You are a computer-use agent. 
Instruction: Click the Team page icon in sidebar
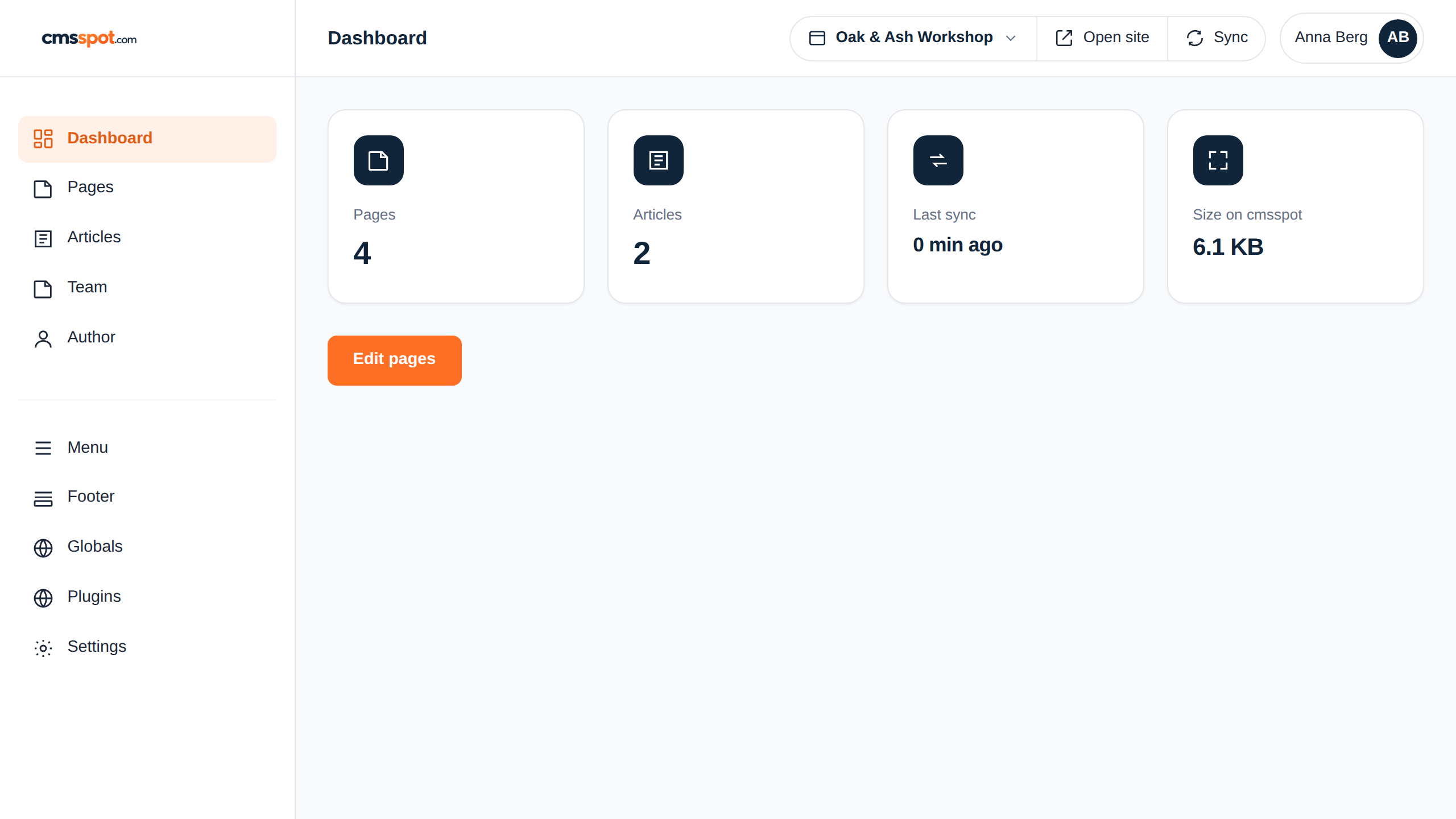point(43,288)
